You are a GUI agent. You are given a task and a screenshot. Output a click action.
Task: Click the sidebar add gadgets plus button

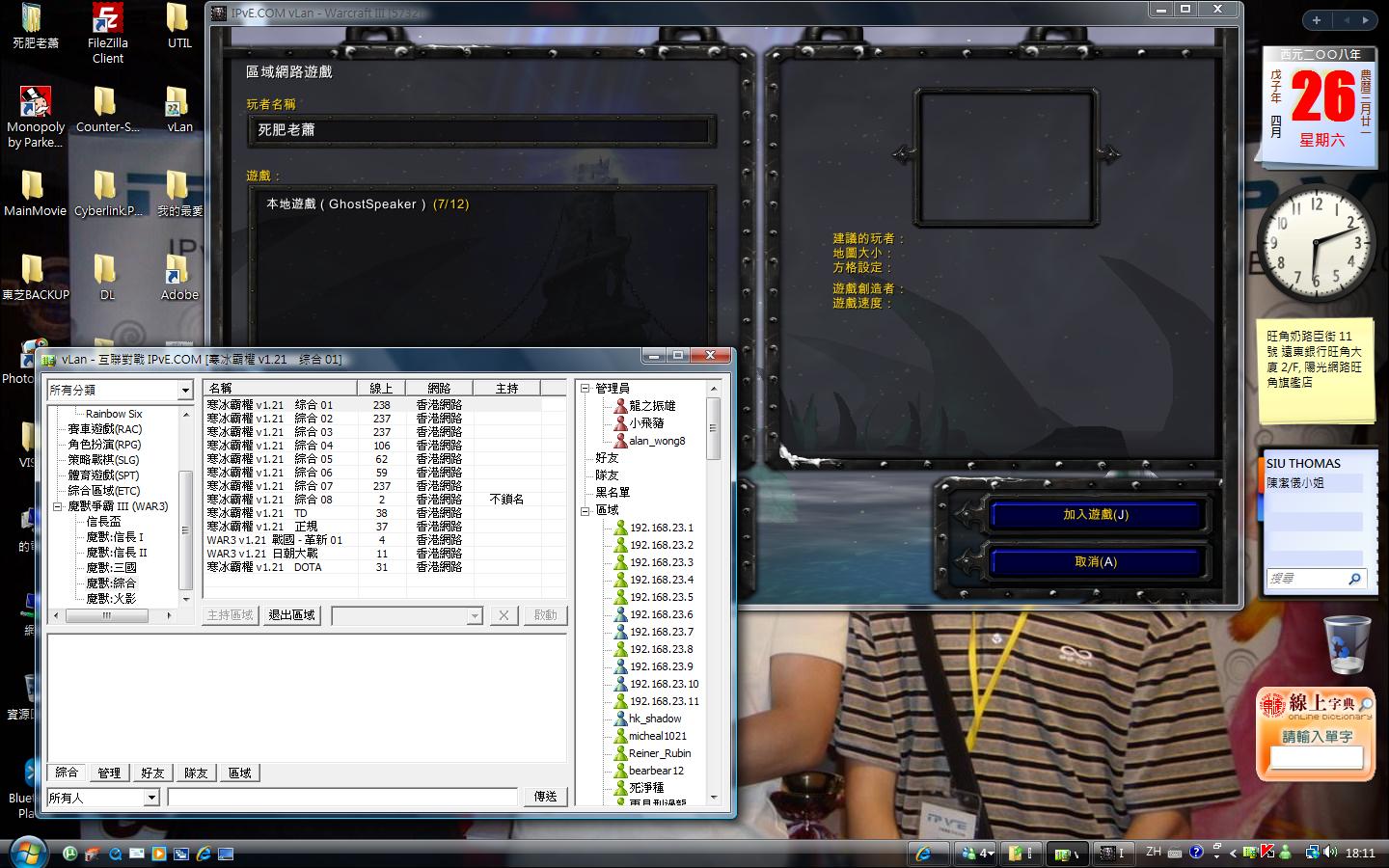coord(1316,19)
